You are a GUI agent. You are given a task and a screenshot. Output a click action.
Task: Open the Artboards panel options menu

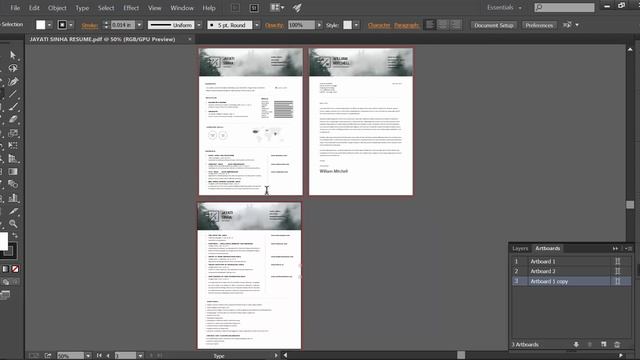[x=629, y=248]
